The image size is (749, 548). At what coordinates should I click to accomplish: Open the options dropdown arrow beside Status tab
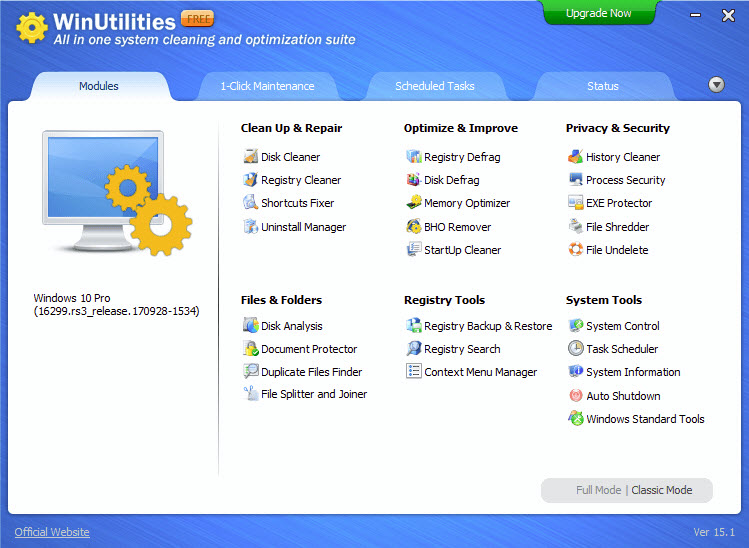click(x=716, y=85)
